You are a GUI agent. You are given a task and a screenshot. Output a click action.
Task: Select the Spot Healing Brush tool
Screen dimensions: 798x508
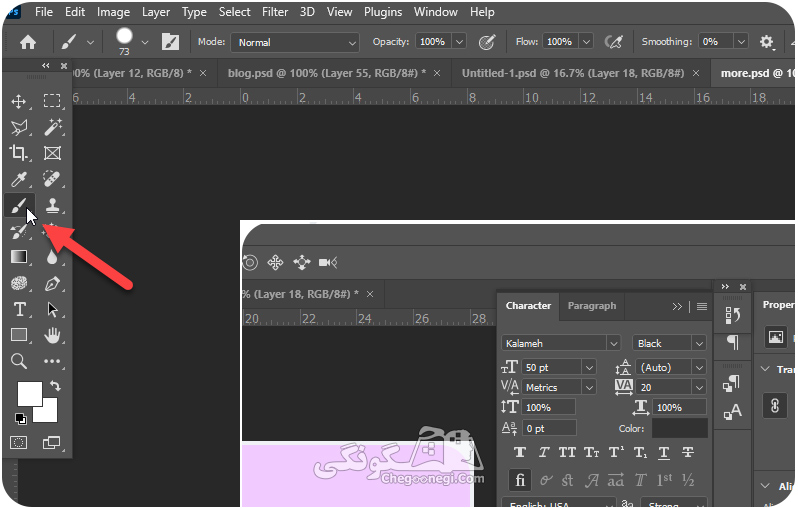click(x=52, y=179)
